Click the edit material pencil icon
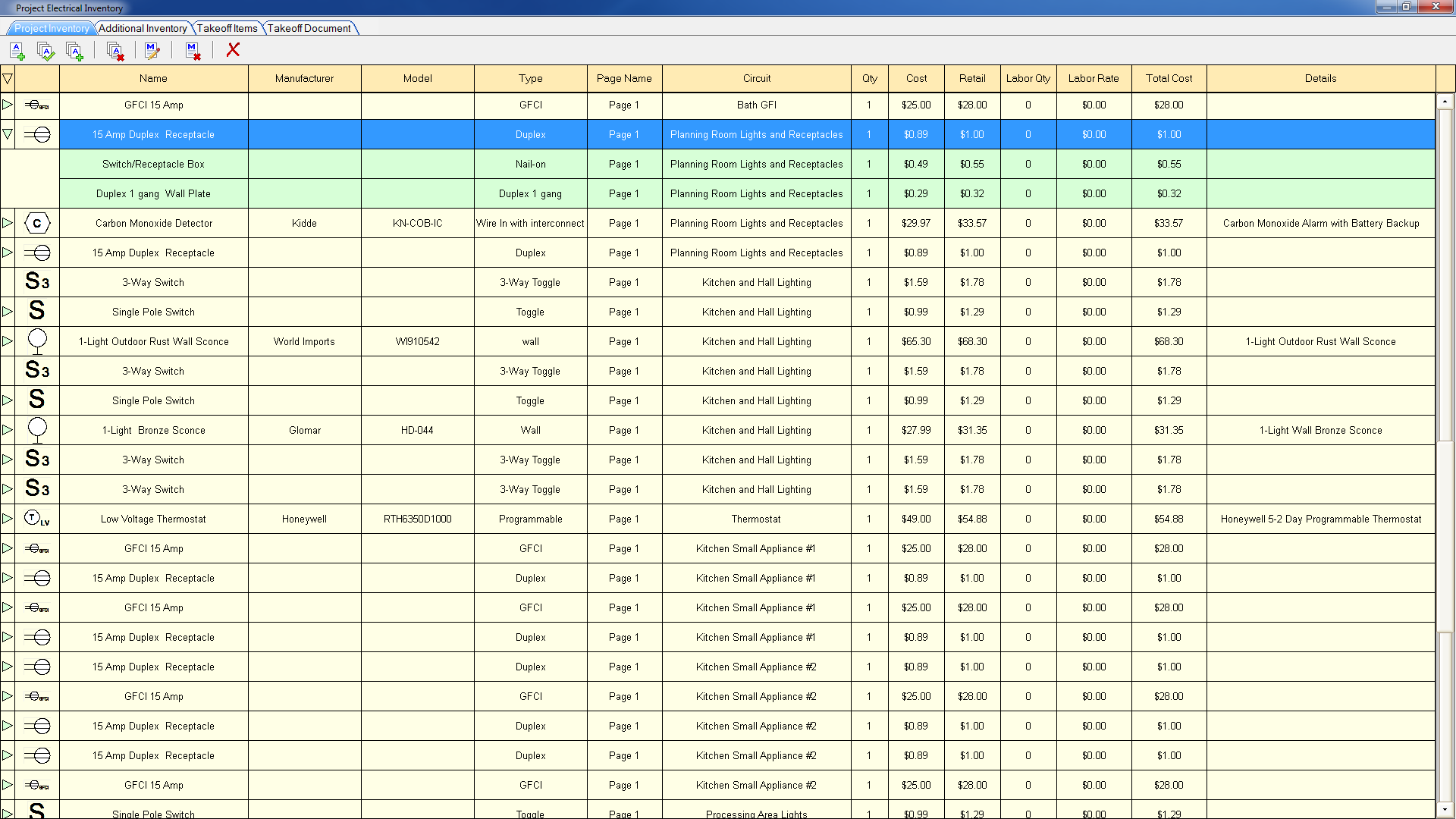Screen dimensions: 1456x819 pyautogui.click(x=152, y=51)
